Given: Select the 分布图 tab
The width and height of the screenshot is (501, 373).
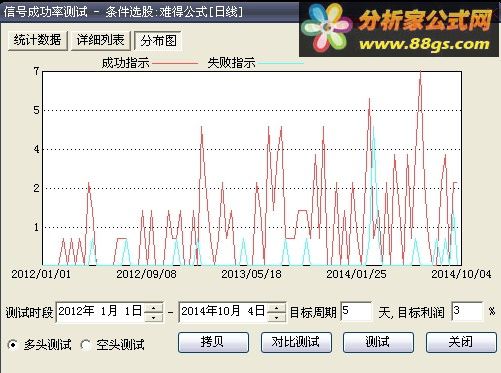Looking at the screenshot, I should pos(158,41).
